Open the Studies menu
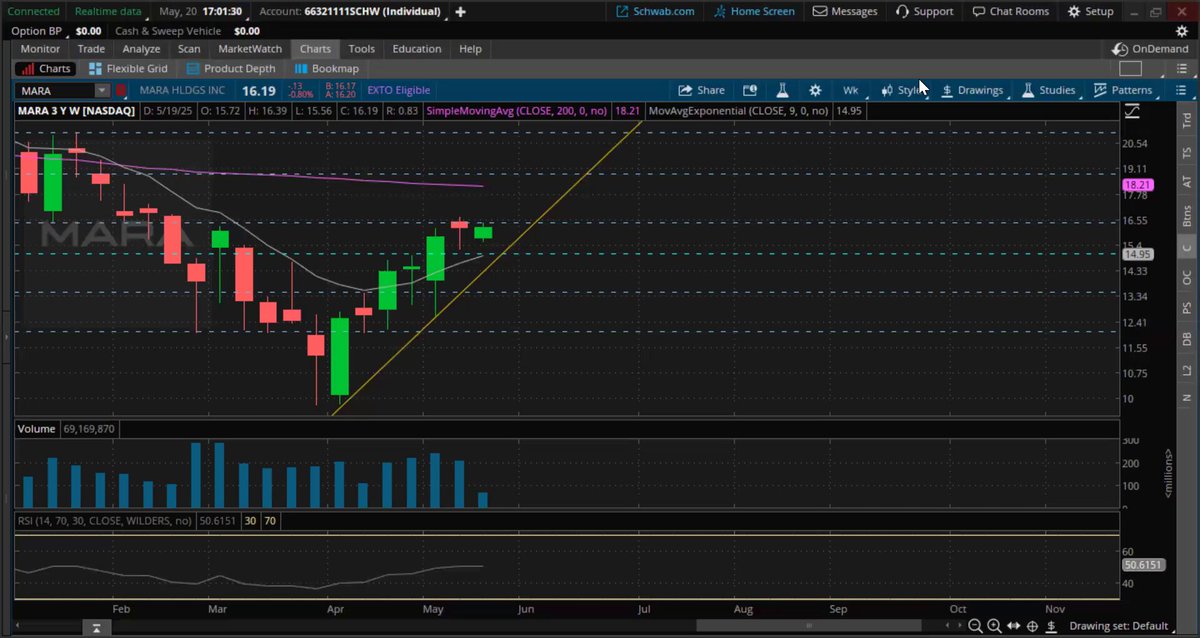 [1048, 90]
